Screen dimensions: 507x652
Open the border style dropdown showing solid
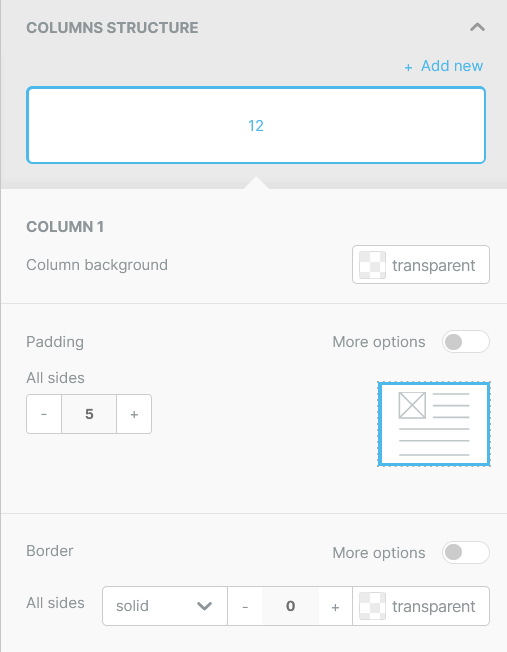[x=165, y=606]
